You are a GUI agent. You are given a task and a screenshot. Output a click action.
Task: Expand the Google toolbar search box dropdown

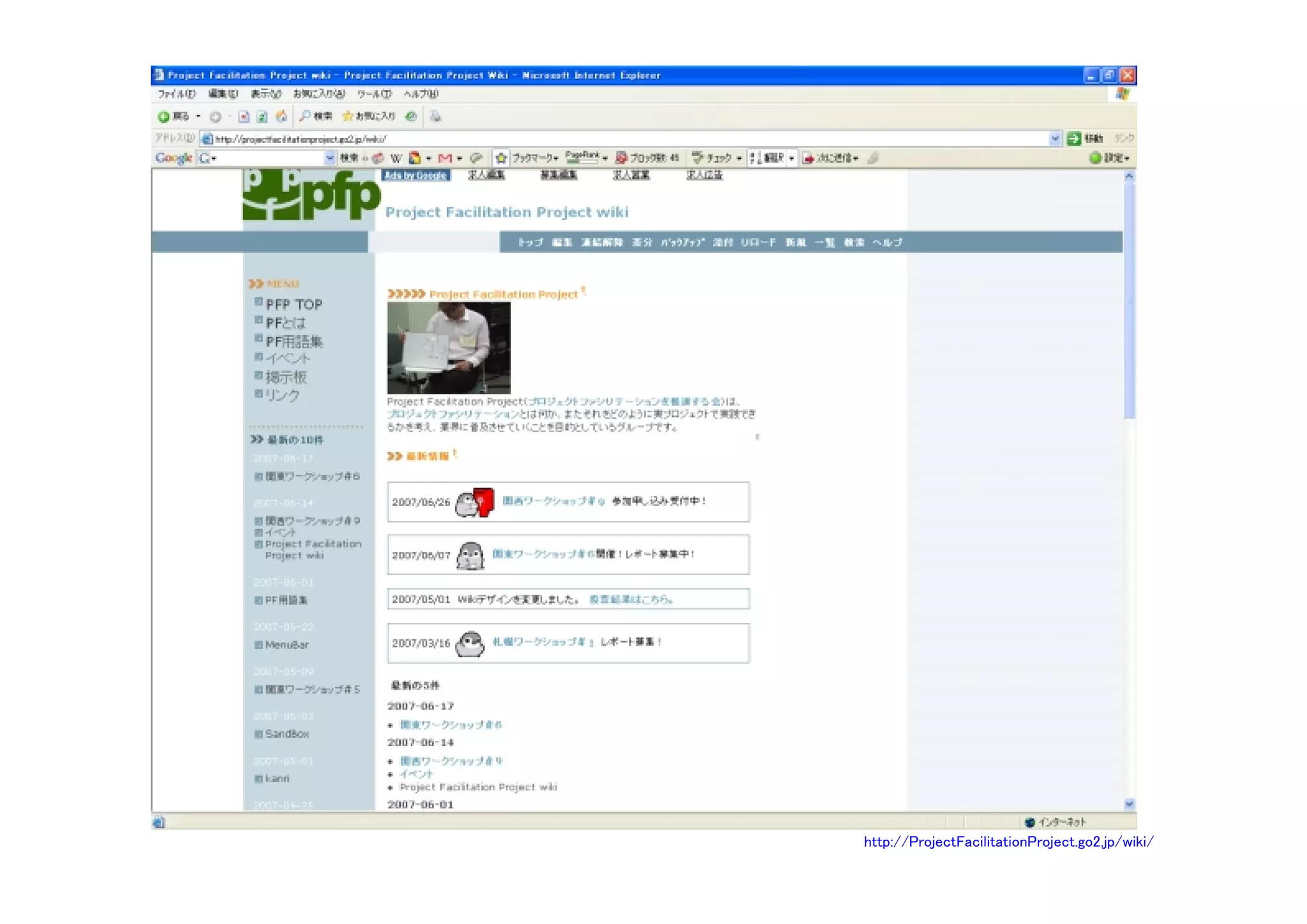pyautogui.click(x=329, y=158)
